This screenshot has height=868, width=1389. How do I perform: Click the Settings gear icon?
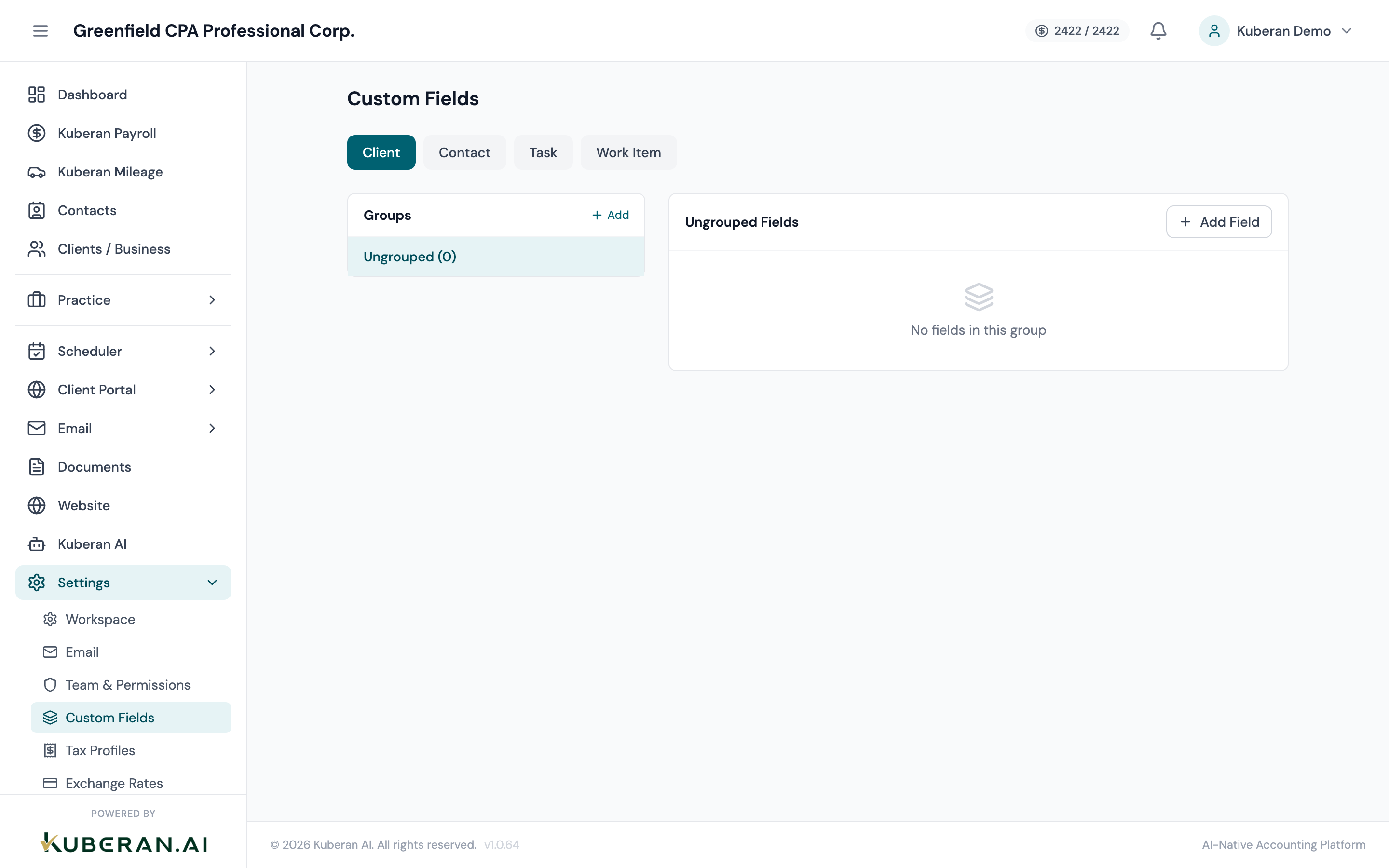(37, 583)
